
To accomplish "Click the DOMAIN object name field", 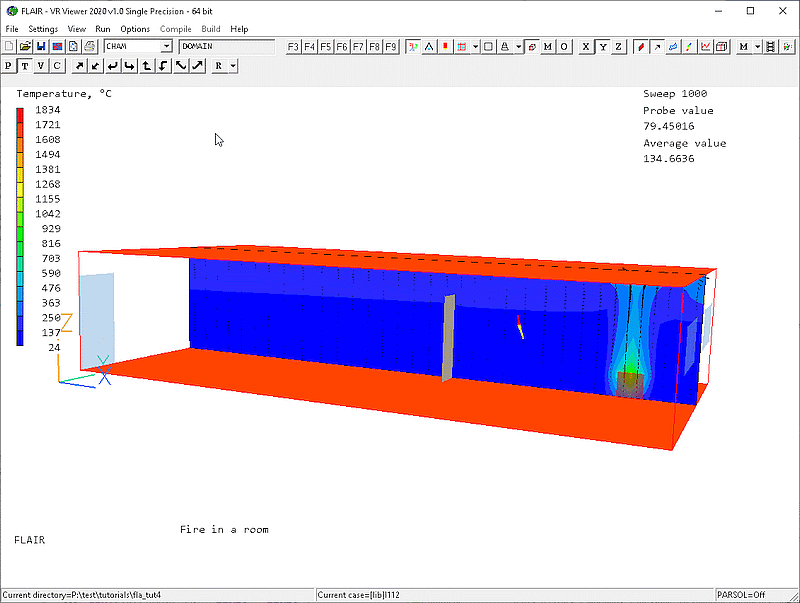I will point(226,46).
